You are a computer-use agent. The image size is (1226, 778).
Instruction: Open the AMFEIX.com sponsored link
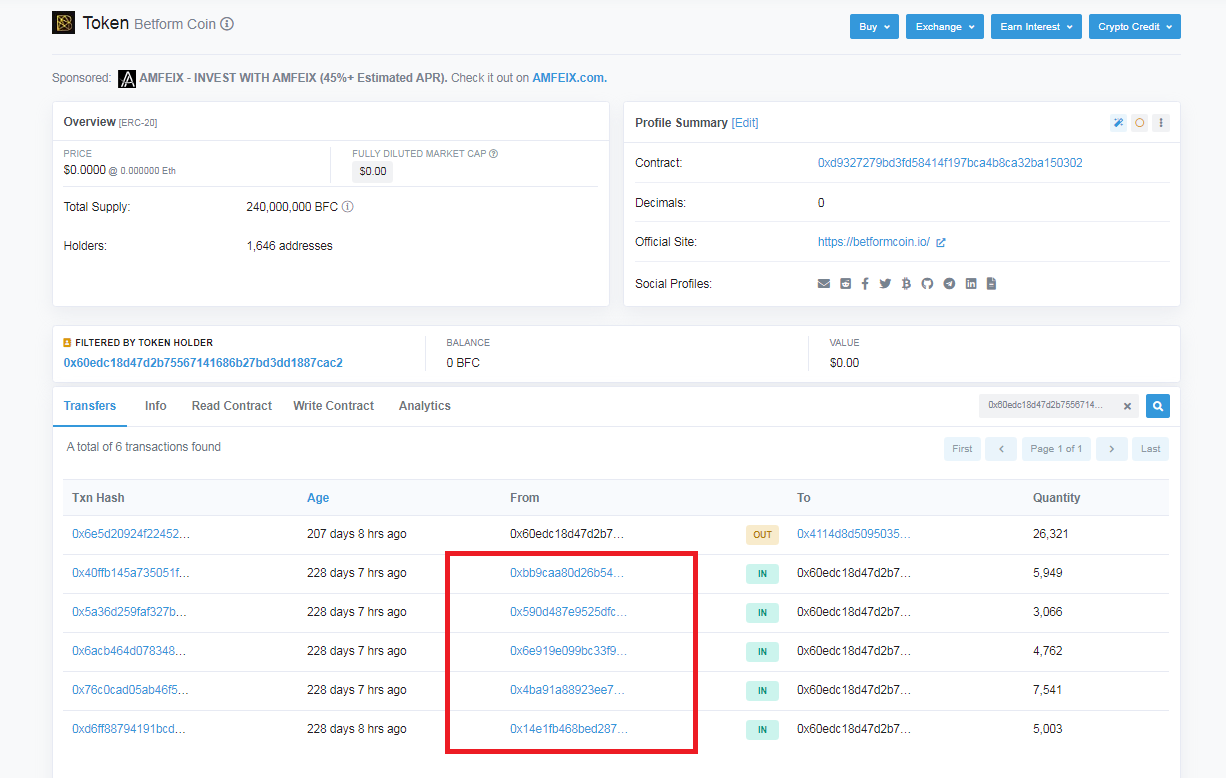tap(569, 78)
